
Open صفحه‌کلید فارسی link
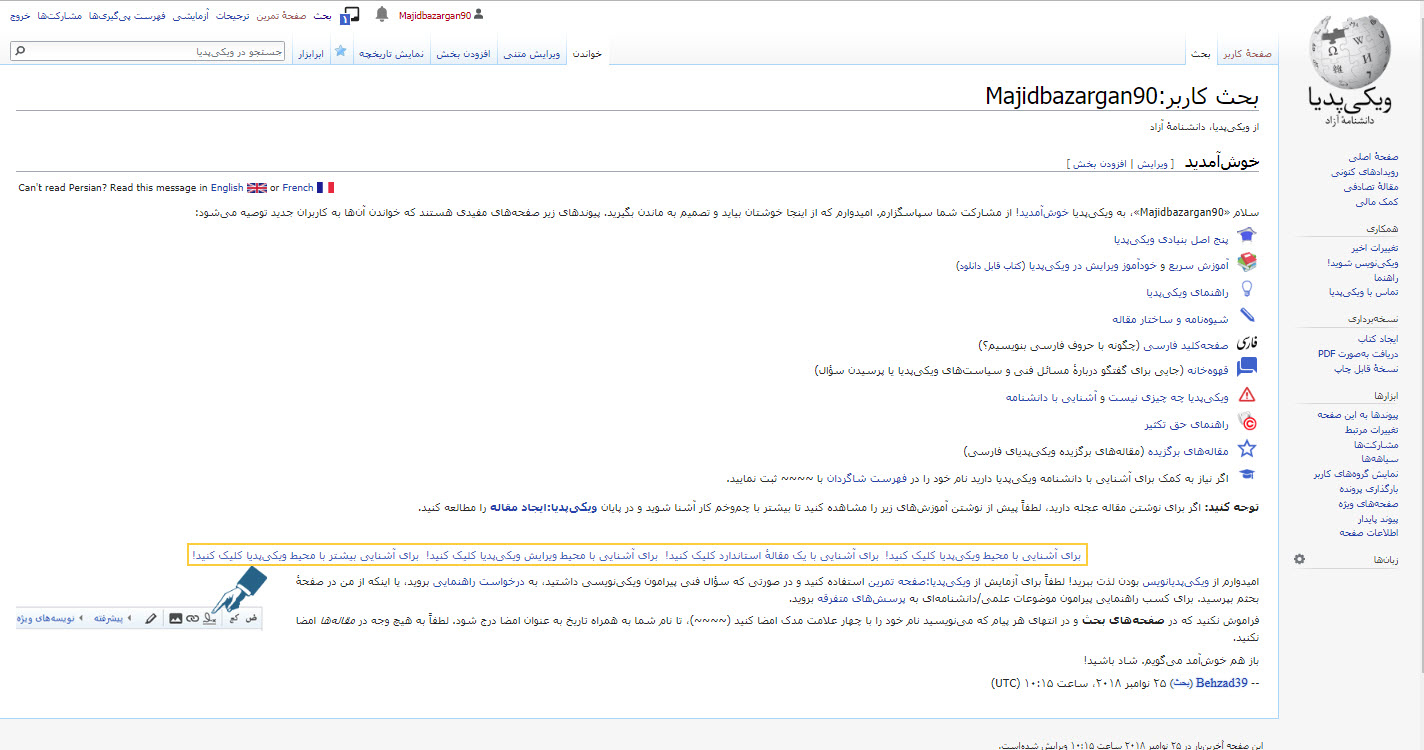(x=1187, y=345)
